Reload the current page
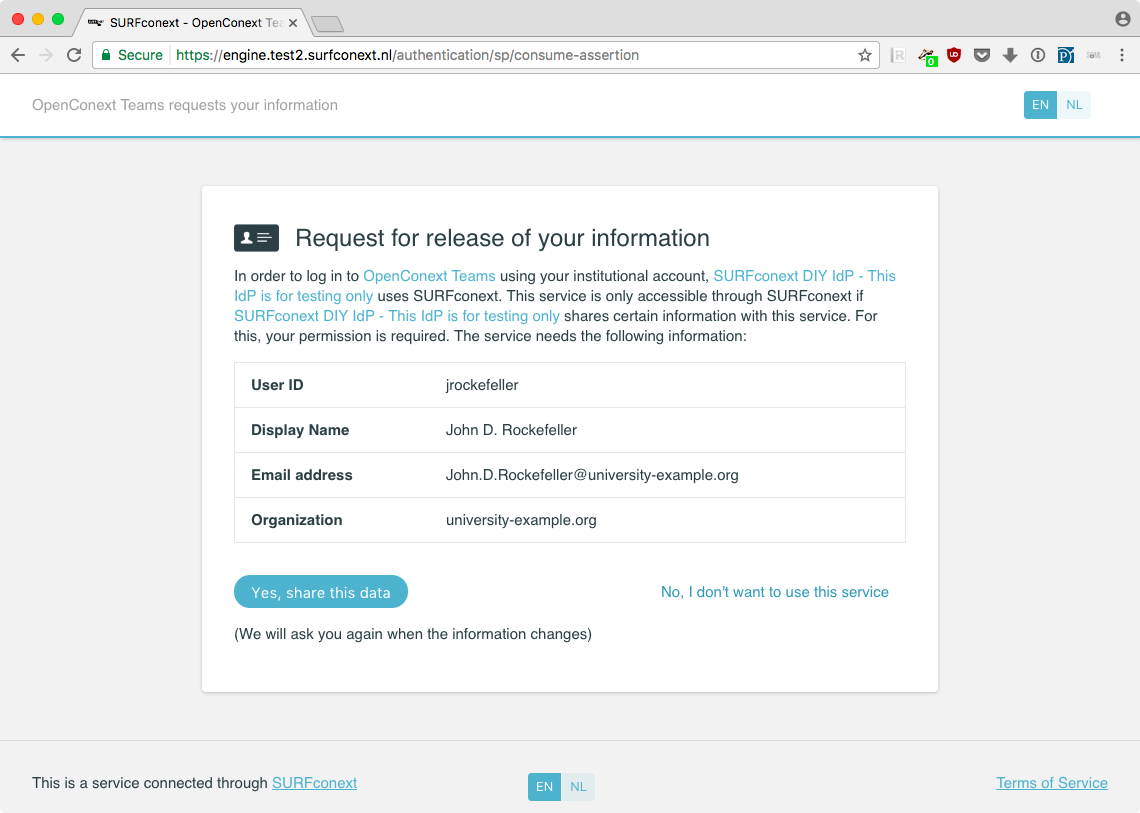 (x=74, y=55)
